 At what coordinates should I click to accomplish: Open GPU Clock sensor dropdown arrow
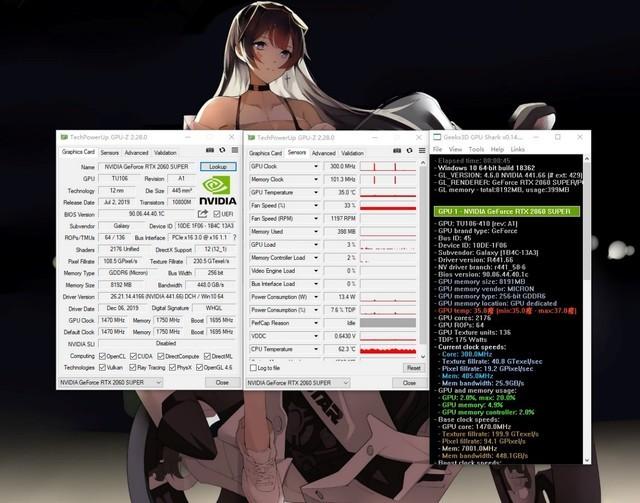(316, 166)
